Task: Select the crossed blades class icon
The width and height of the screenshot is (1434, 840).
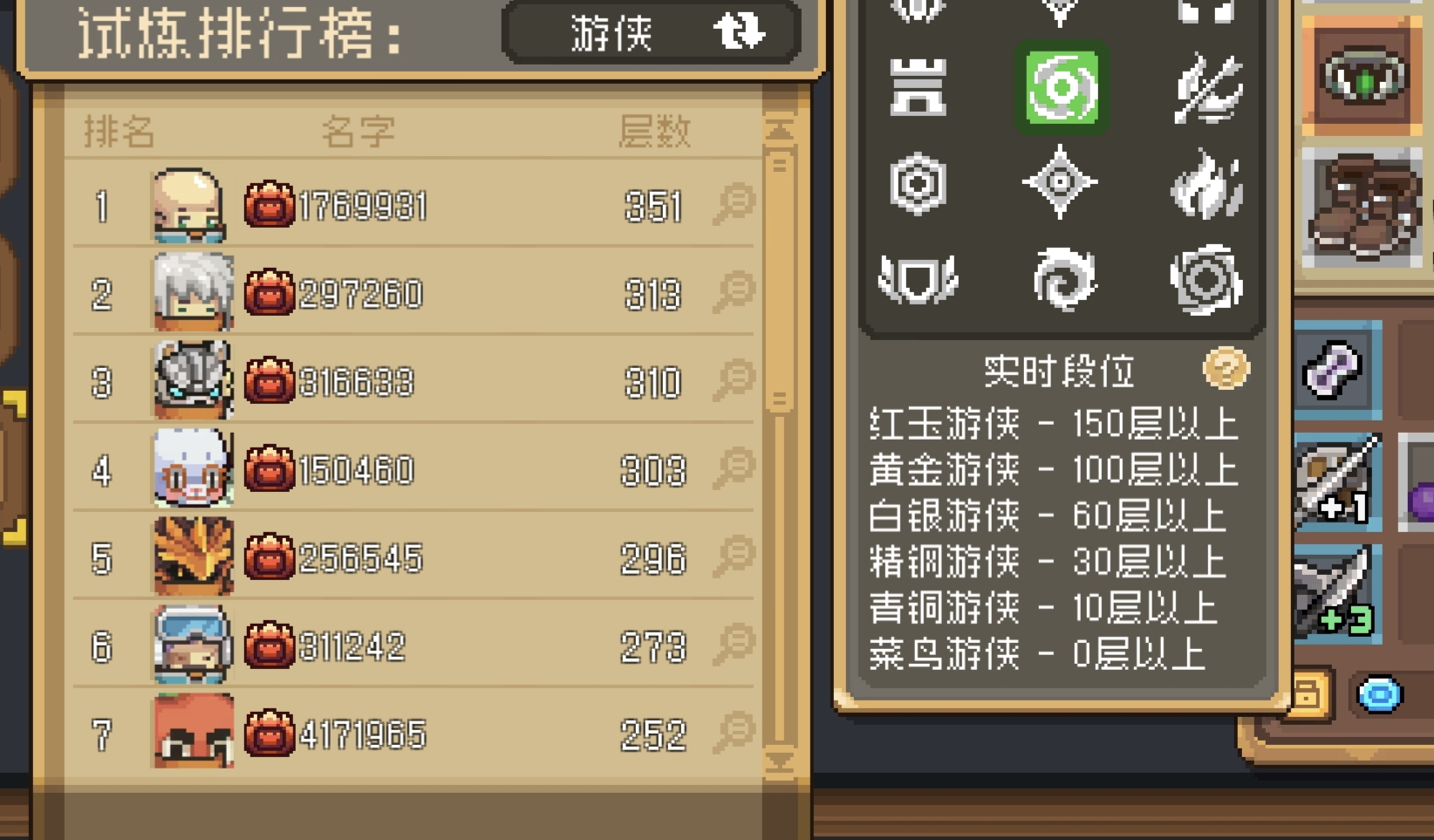Action: [x=1206, y=87]
